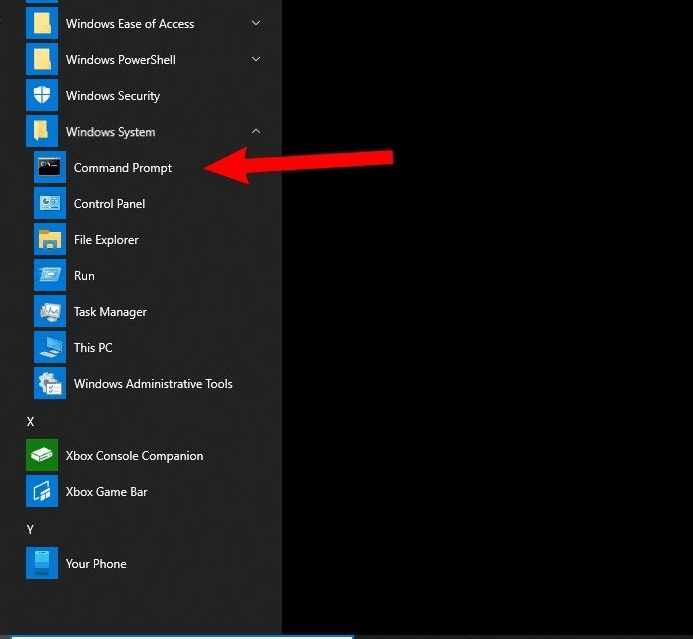Screen dimensions: 693x639
Task: Open the Xbox Game Bar icon
Action: (x=41, y=492)
